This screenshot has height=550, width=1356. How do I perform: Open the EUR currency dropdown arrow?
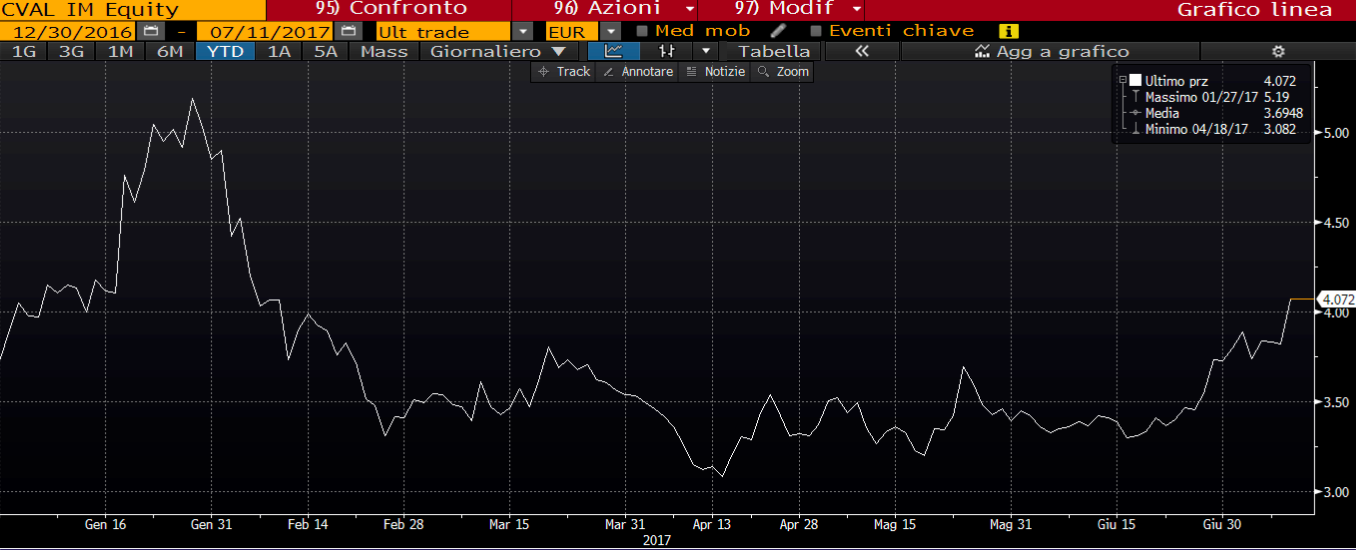point(611,31)
